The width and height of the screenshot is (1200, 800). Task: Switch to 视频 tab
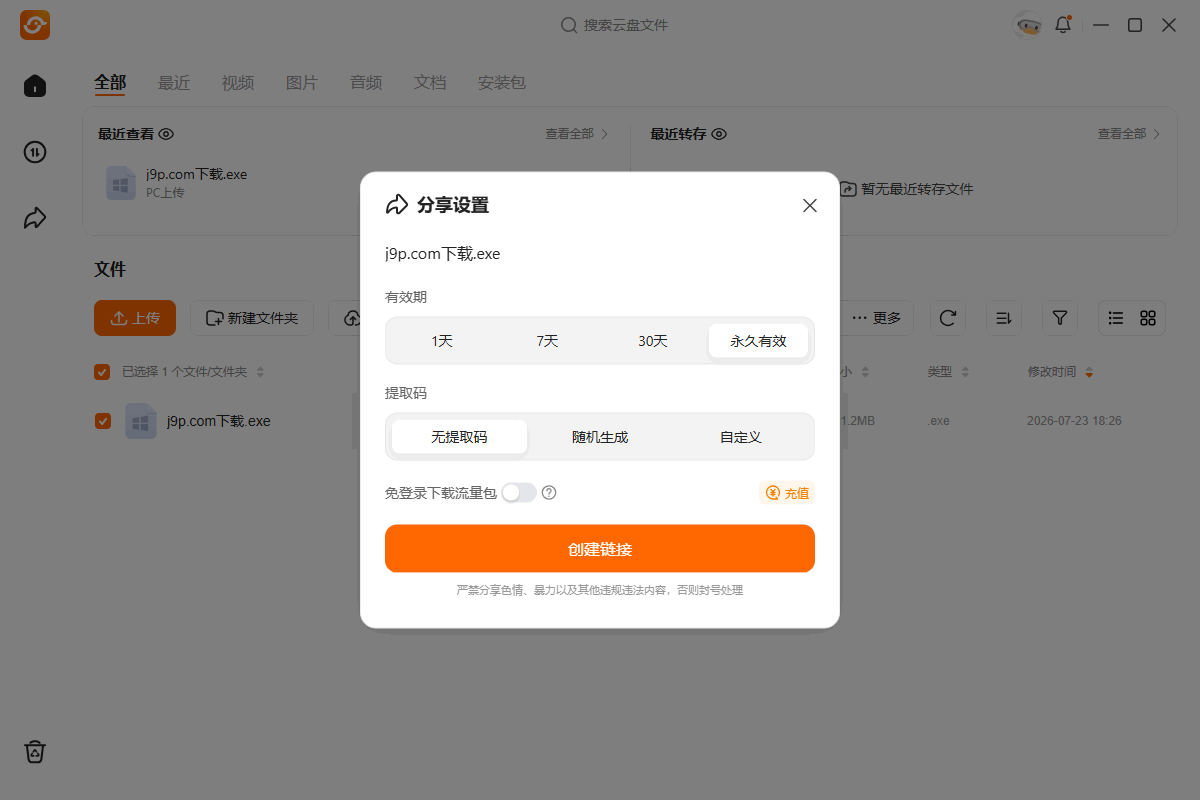pyautogui.click(x=238, y=83)
